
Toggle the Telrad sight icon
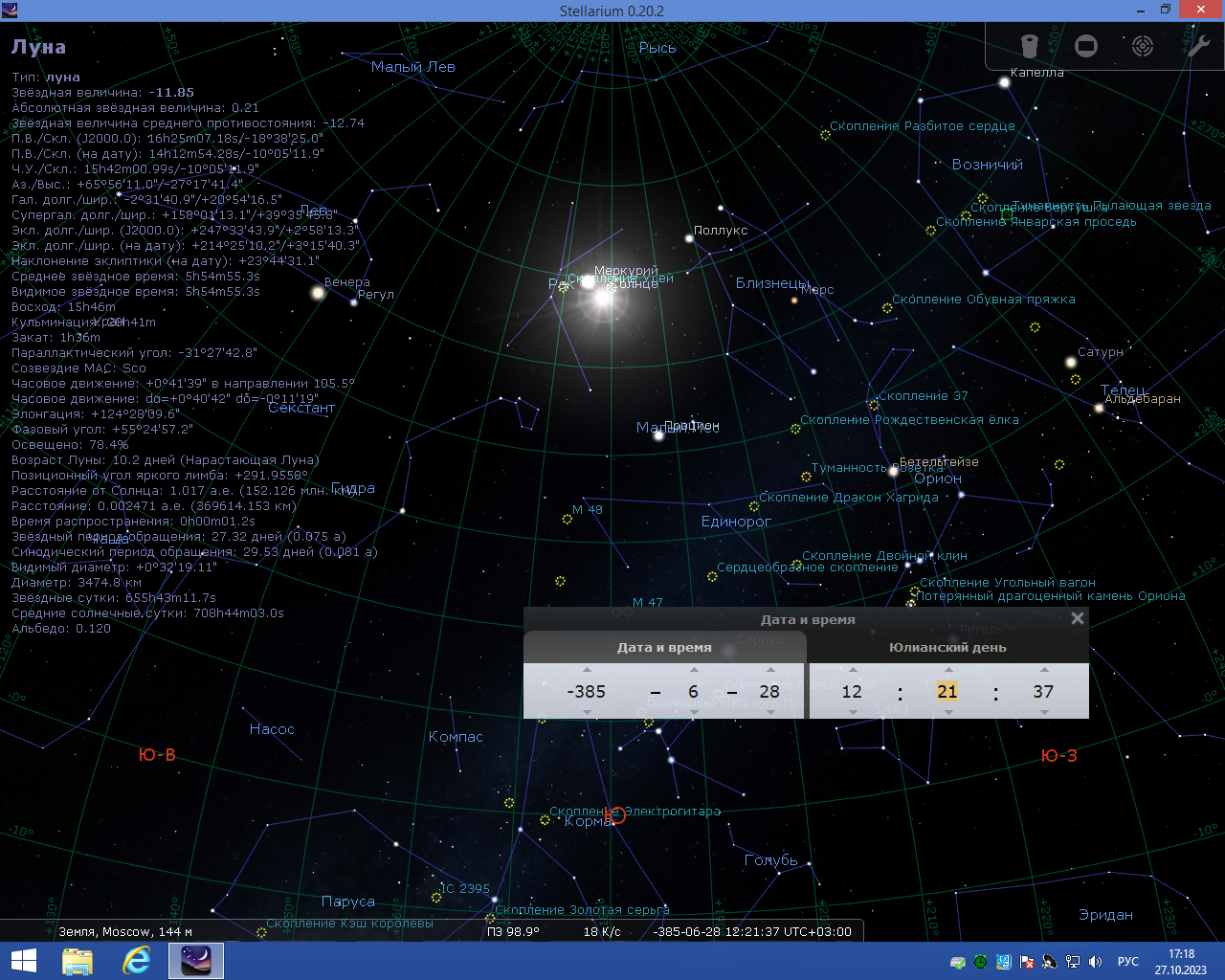coord(1143,46)
